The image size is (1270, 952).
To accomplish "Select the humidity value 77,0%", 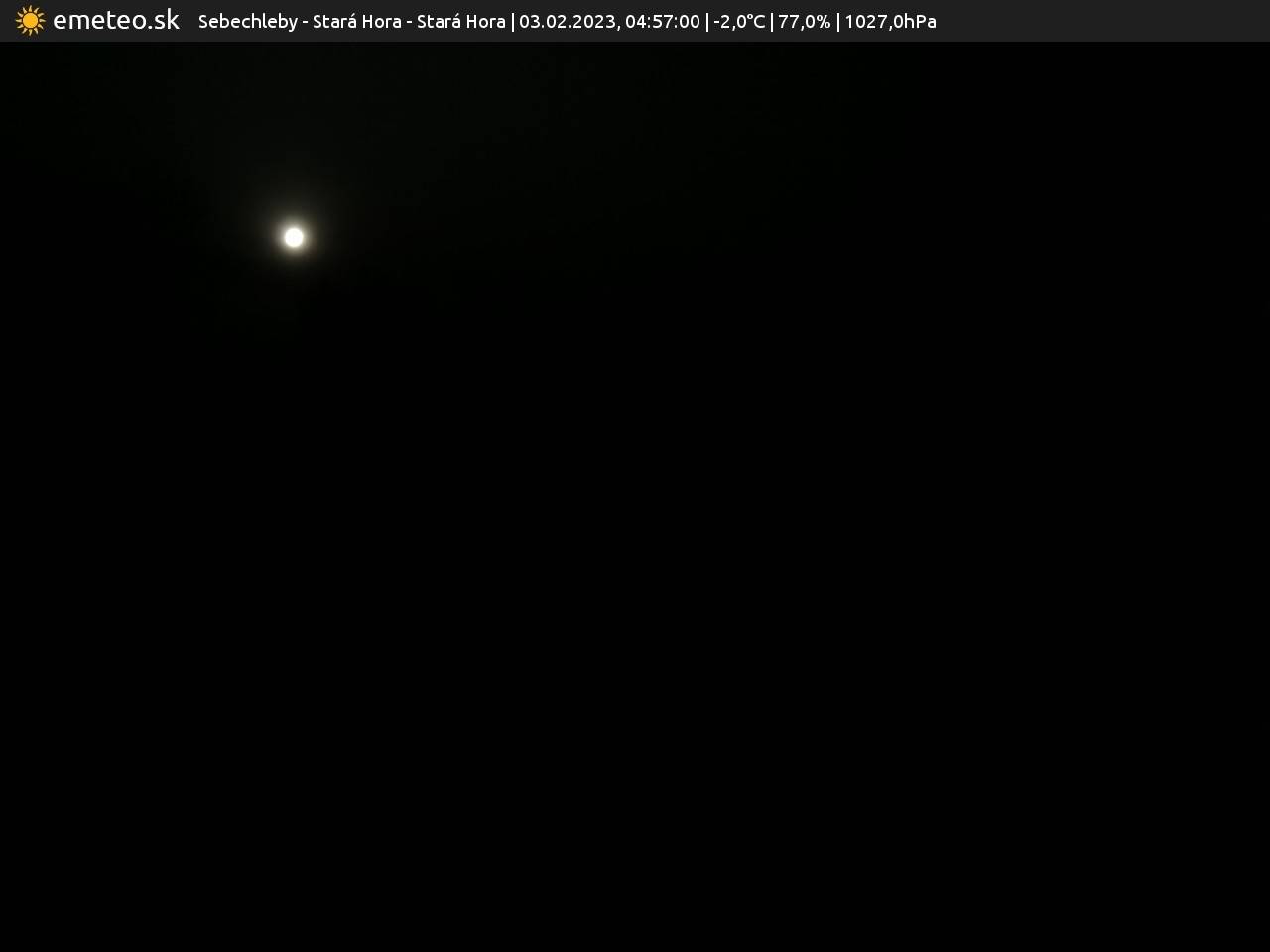I will click(x=804, y=22).
